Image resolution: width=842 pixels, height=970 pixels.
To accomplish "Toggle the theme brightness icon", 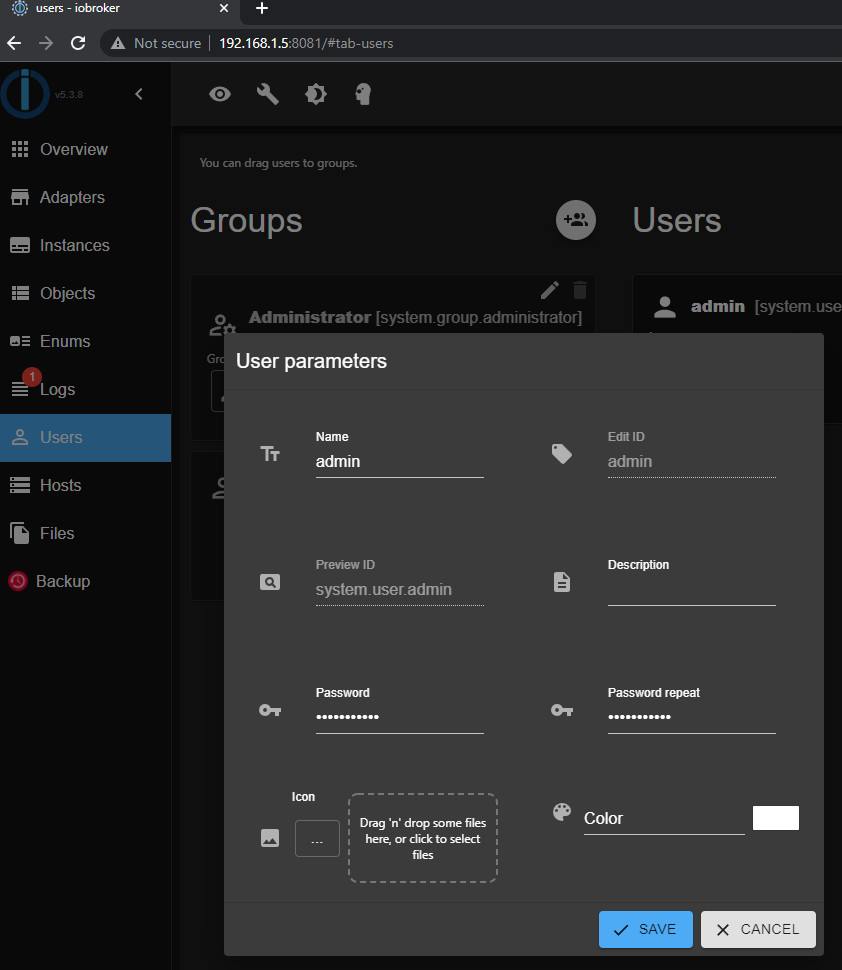I will tap(315, 94).
